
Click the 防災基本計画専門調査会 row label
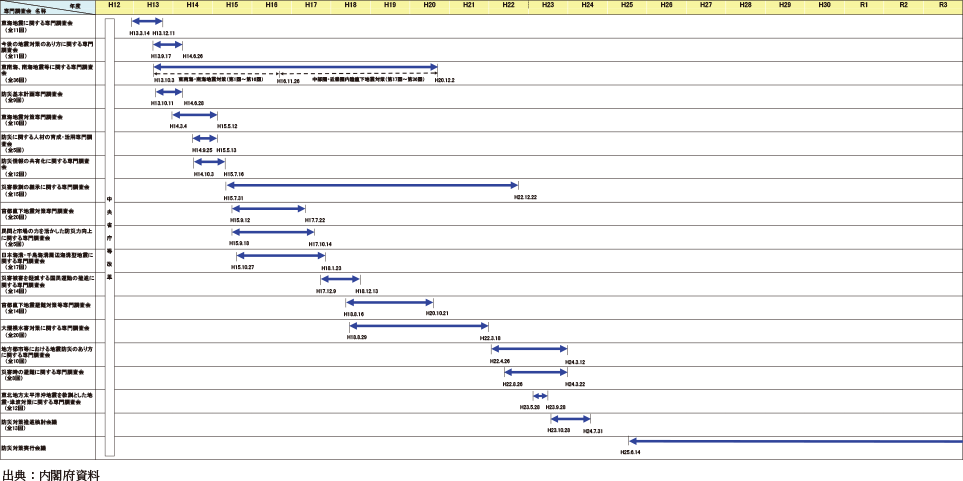click(x=32, y=94)
